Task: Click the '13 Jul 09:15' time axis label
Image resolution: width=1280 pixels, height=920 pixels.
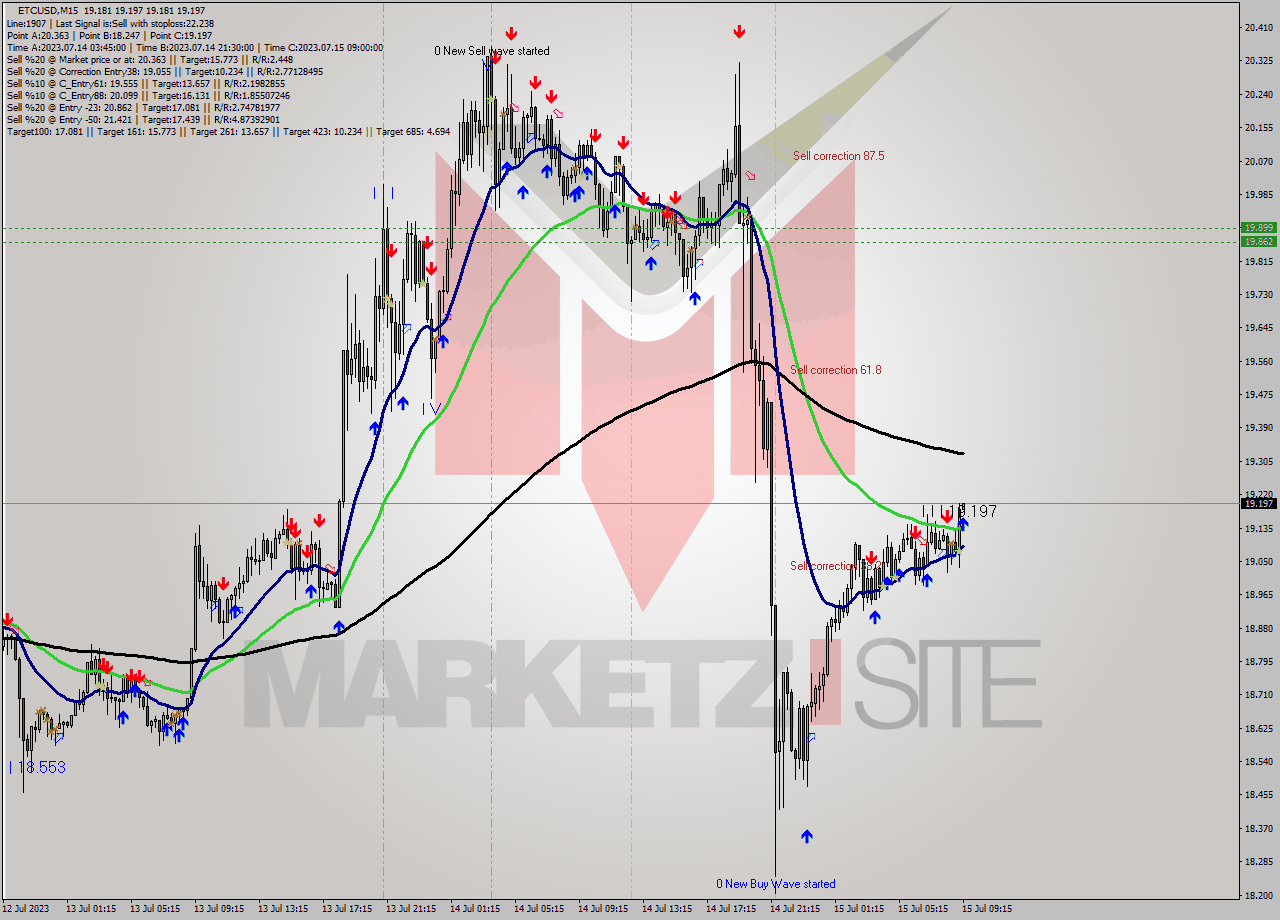Action: (x=218, y=909)
